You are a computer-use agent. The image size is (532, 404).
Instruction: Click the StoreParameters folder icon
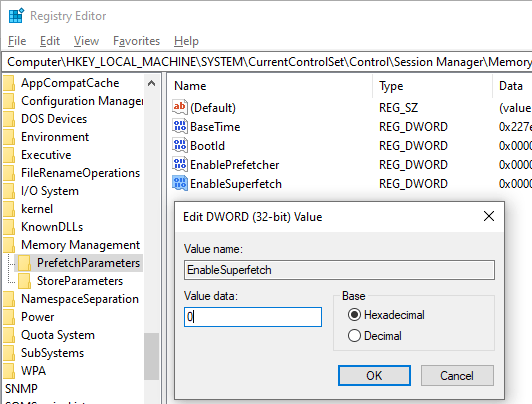(25, 281)
